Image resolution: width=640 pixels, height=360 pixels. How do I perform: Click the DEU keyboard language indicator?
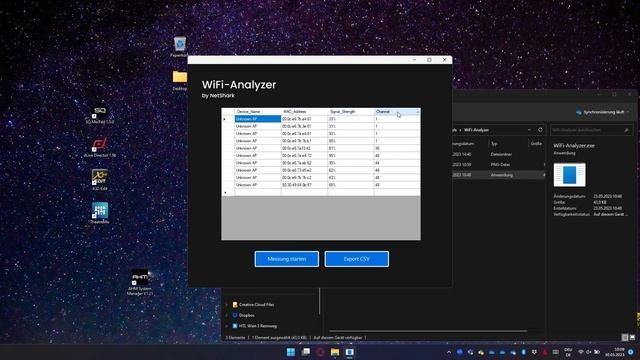point(568,352)
